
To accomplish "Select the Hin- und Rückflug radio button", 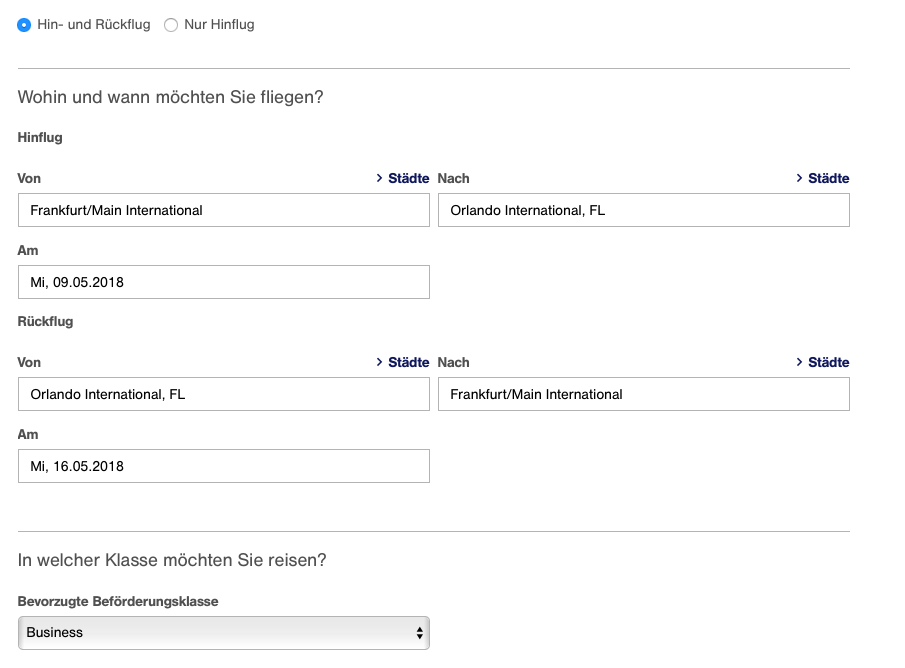I will pyautogui.click(x=24, y=25).
